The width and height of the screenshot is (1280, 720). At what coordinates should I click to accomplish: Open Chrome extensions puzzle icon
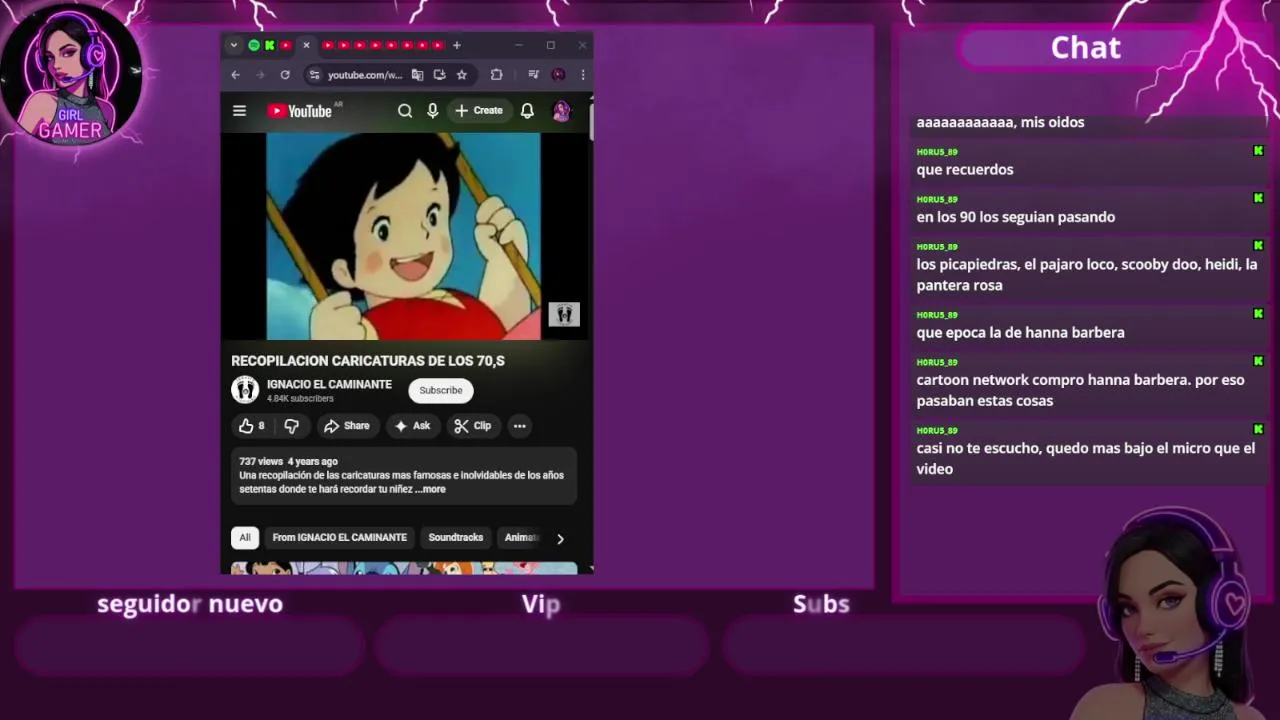[x=497, y=75]
